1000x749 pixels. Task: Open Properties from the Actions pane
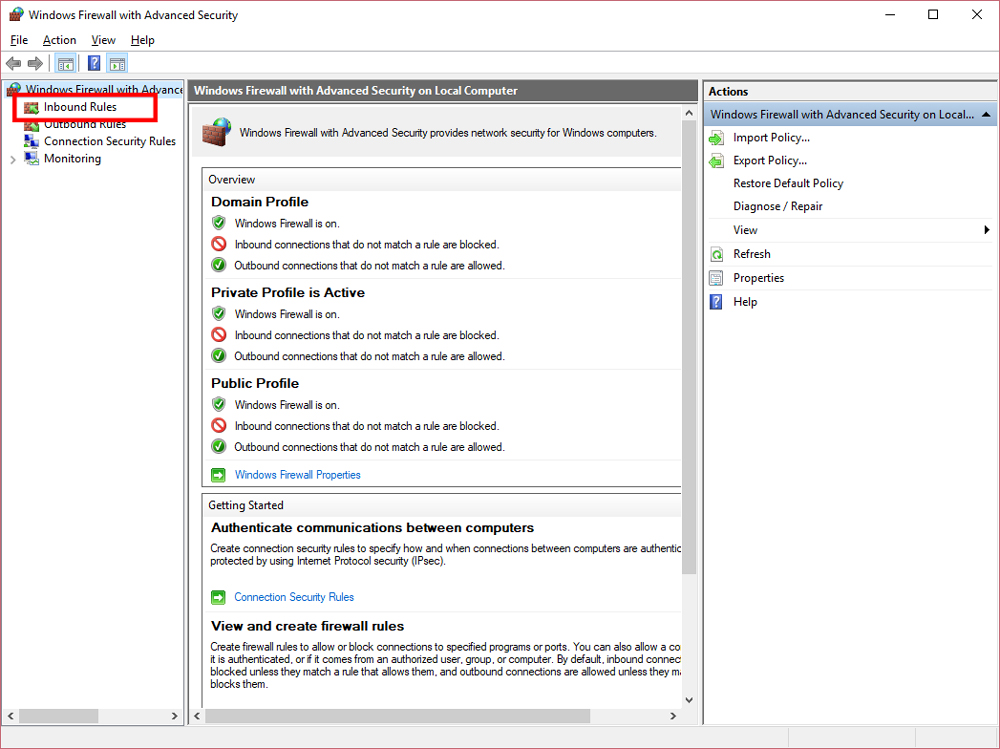(758, 278)
